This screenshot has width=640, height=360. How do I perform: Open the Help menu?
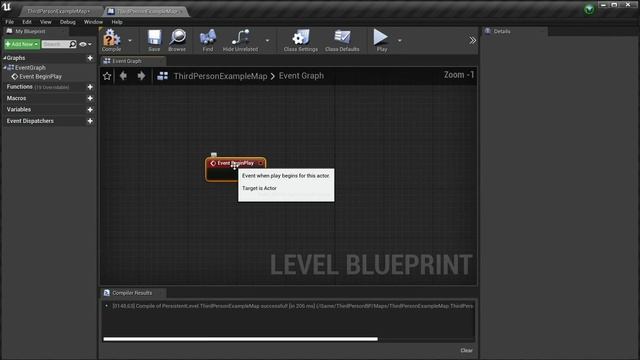coord(117,22)
